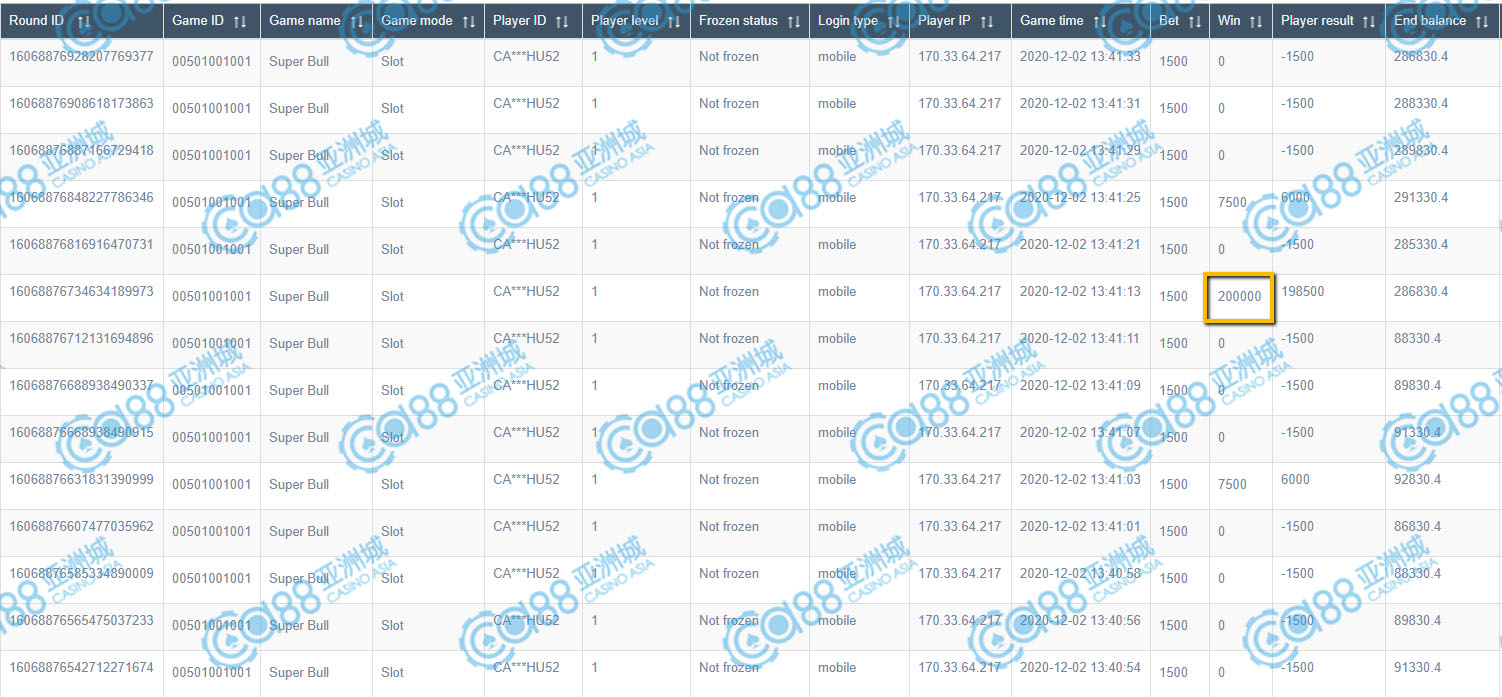1502x698 pixels.
Task: Click the Frozen status sort icon
Action: tap(793, 21)
